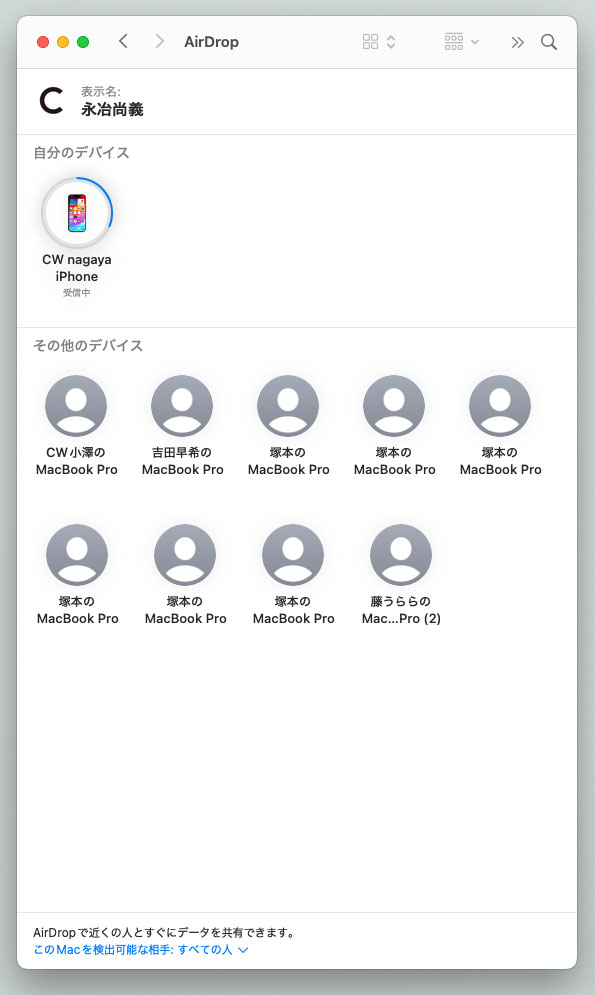Viewport: 595px width, 995px height.
Task: Zoom the window with green button
Action: pos(82,42)
